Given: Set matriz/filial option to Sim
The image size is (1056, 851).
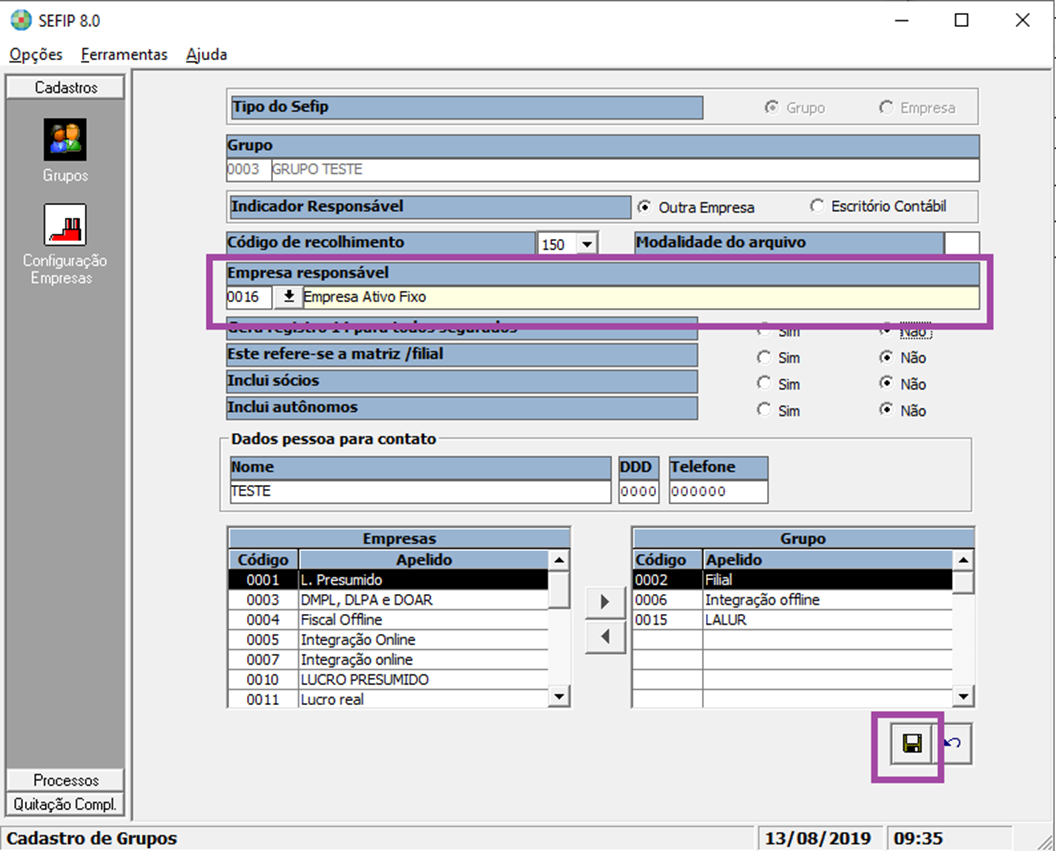Looking at the screenshot, I should [764, 357].
